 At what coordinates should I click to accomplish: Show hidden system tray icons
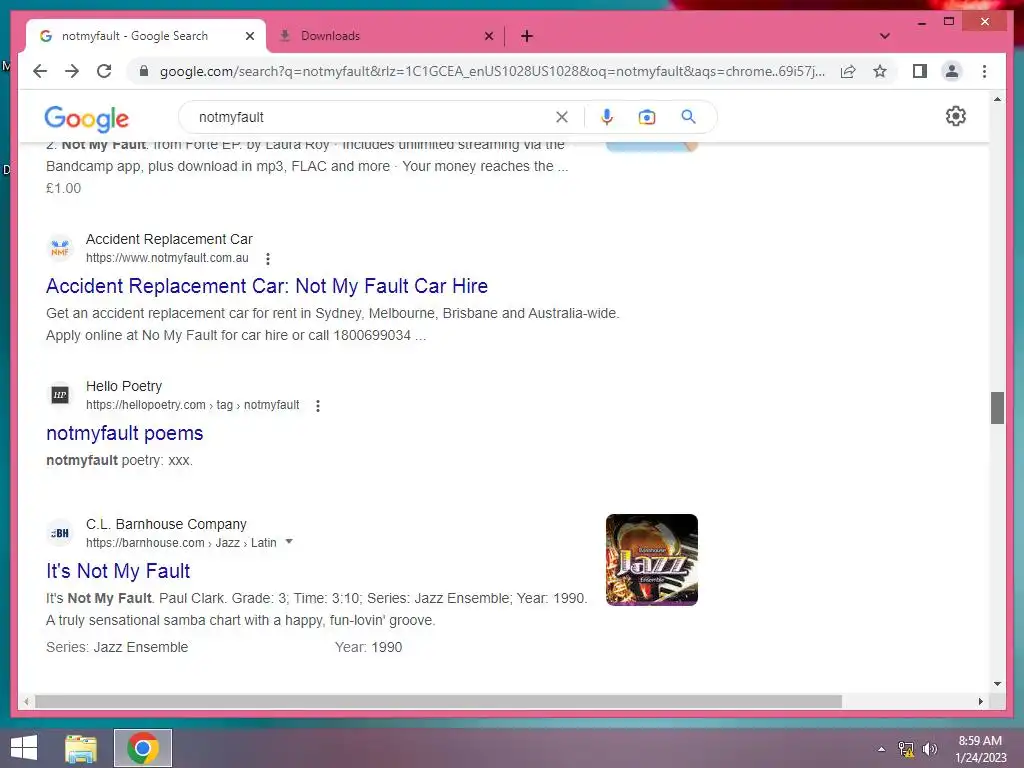pos(881,749)
